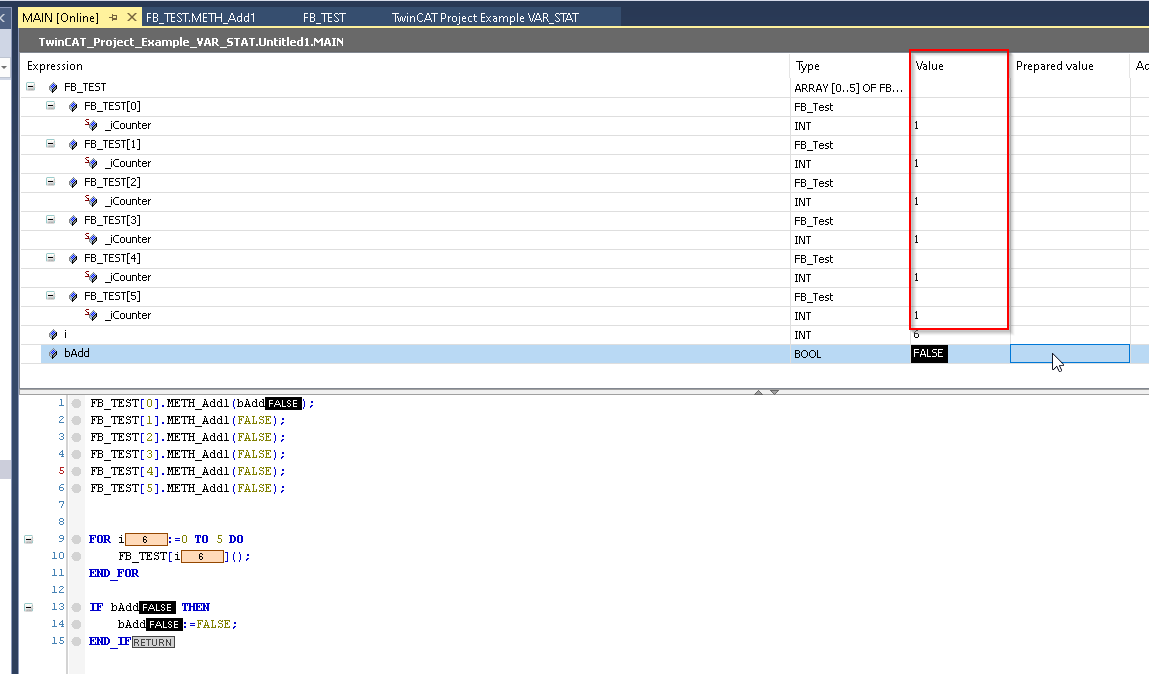Click the FB_TEST array variable icon
Image resolution: width=1149 pixels, height=674 pixels.
click(x=53, y=87)
